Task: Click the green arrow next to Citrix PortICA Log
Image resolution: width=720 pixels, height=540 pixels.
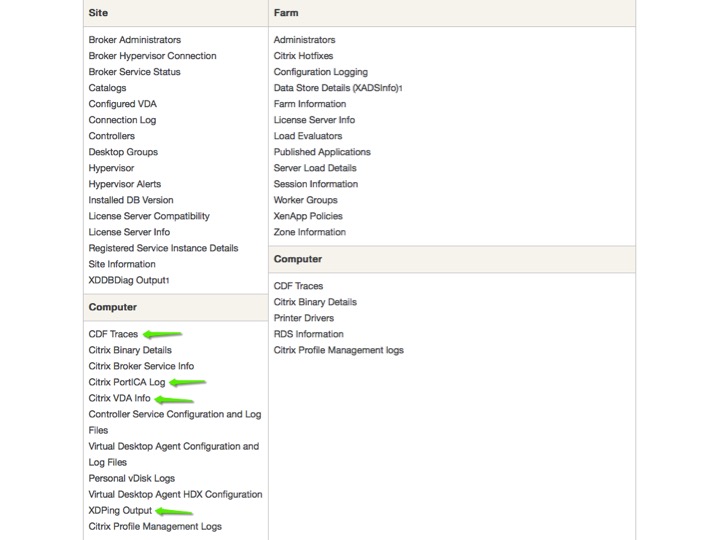Action: point(187,382)
